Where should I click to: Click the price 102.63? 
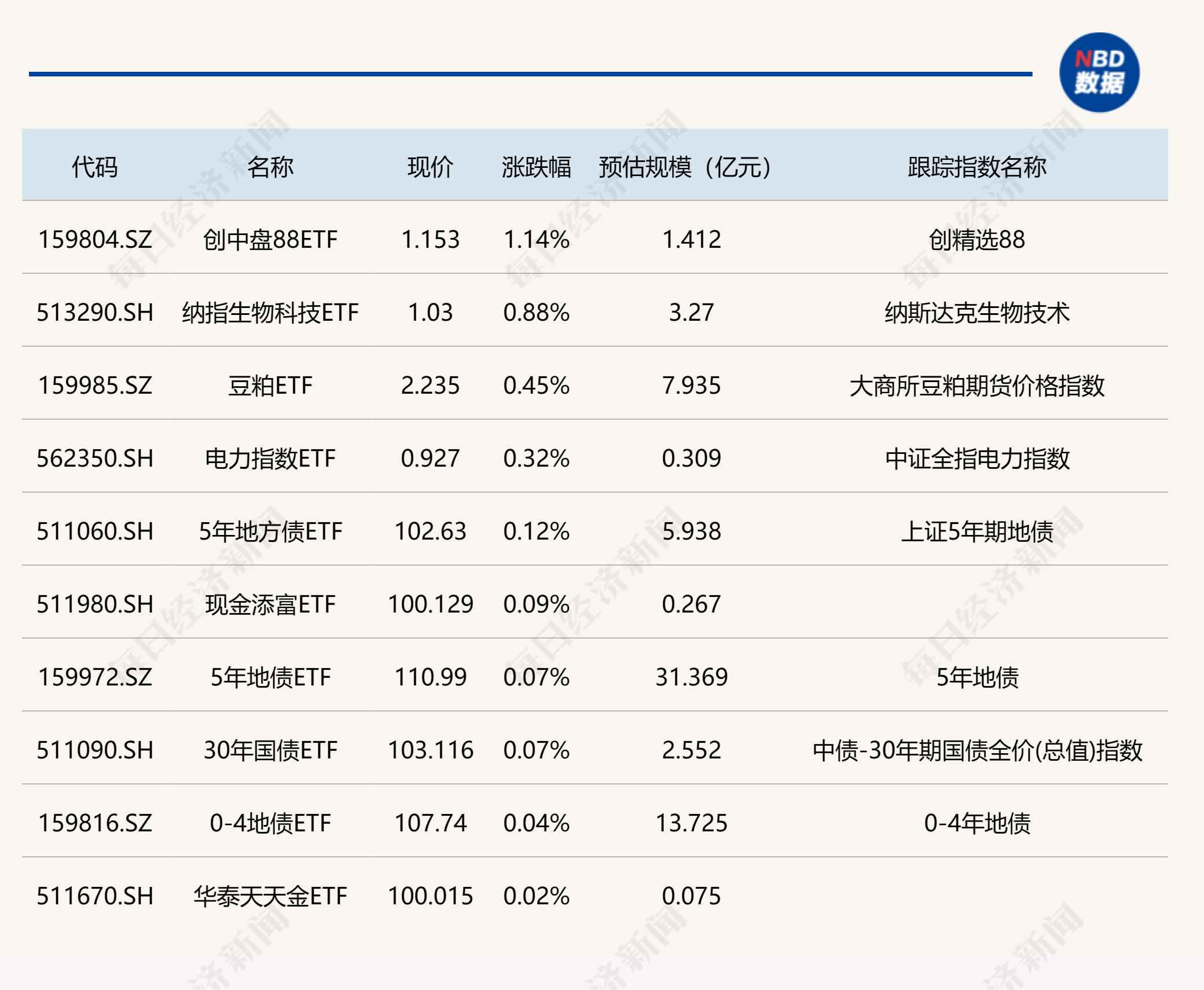pyautogui.click(x=430, y=531)
